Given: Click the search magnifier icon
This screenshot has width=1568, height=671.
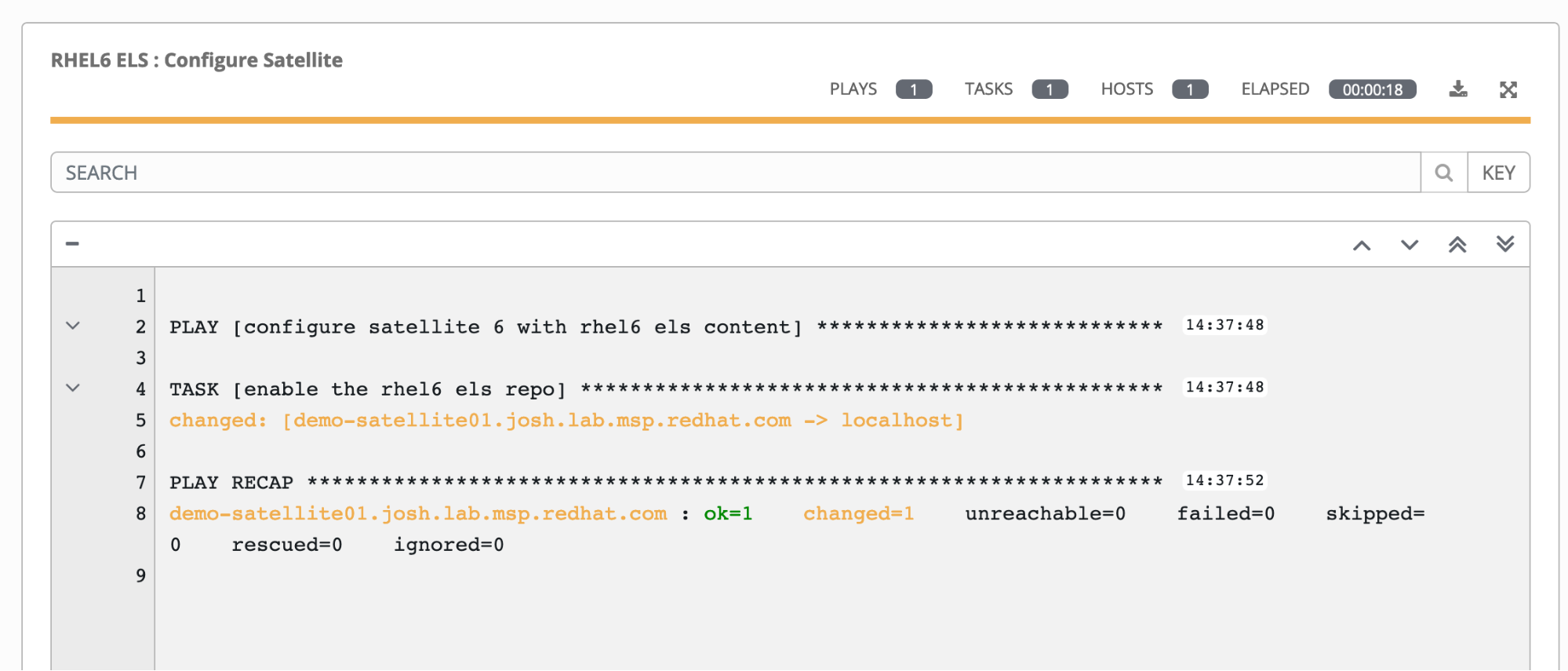Looking at the screenshot, I should [1443, 173].
